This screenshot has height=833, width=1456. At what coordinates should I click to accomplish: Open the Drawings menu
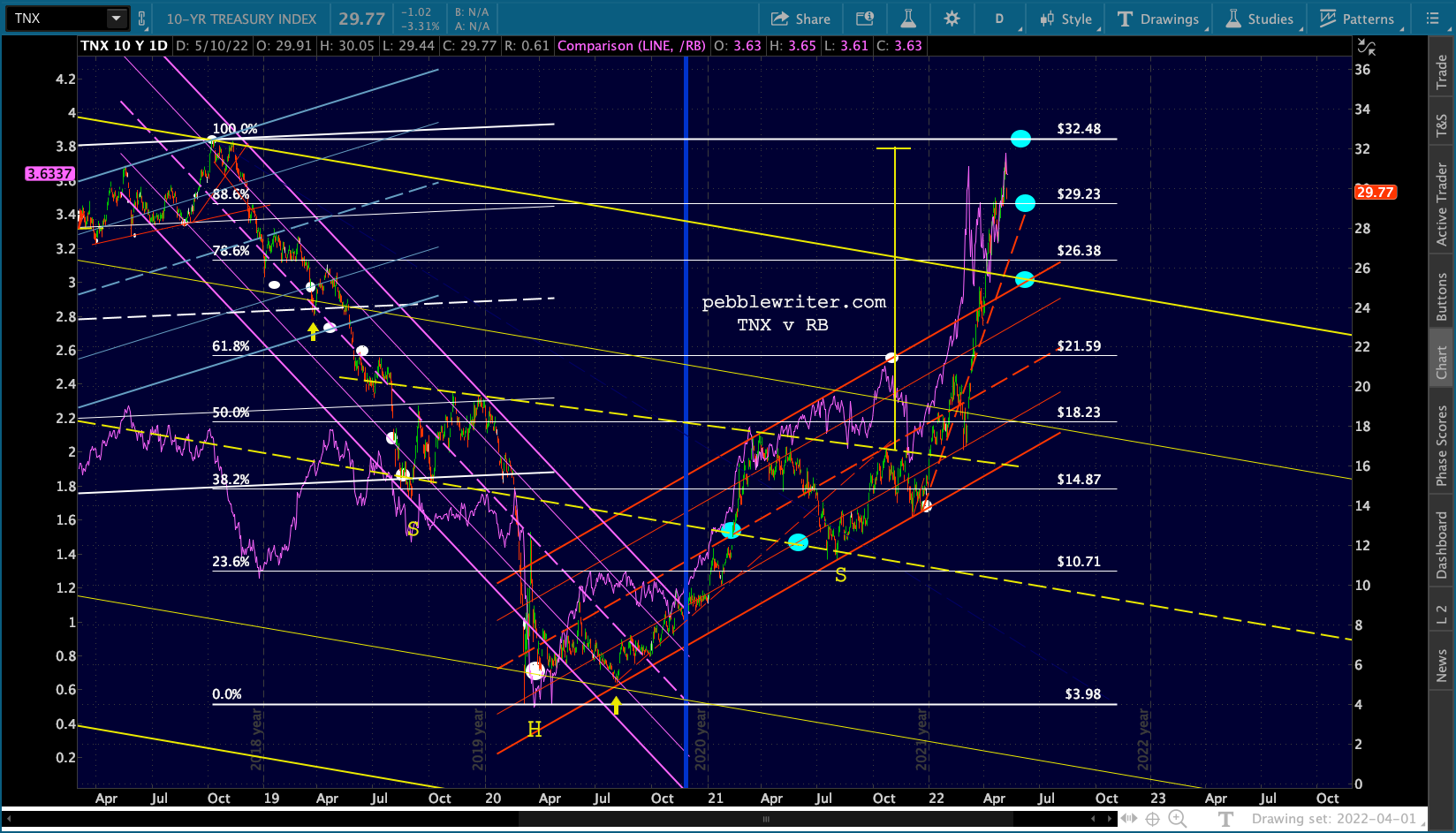tap(1158, 19)
